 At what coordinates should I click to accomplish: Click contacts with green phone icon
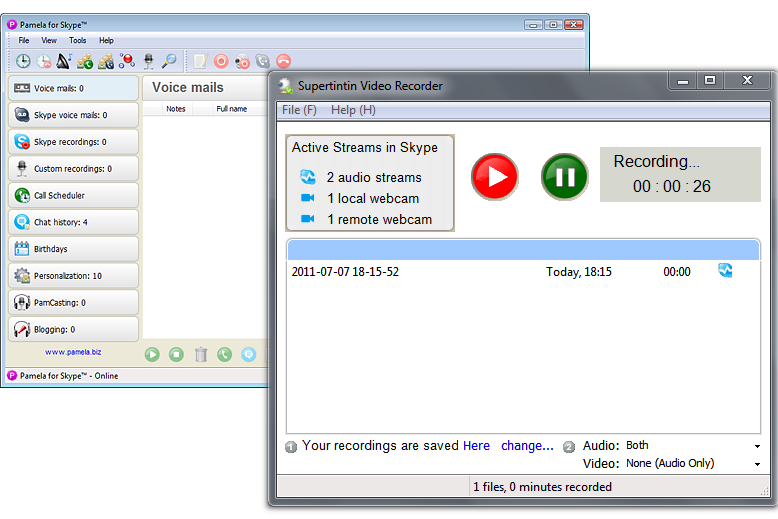[x=85, y=61]
